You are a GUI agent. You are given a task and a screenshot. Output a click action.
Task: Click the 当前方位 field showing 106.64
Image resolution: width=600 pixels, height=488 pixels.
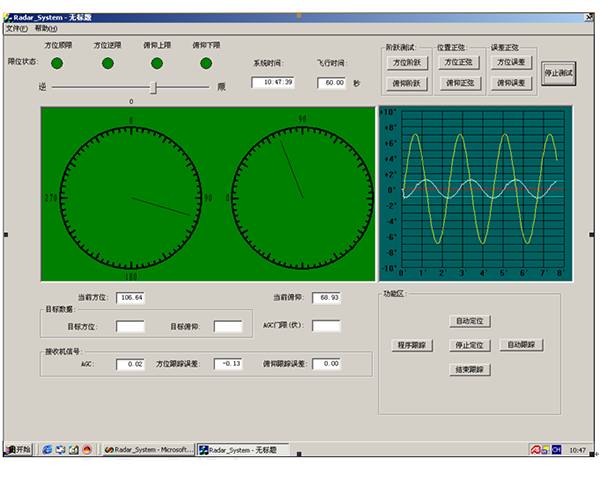tap(130, 297)
